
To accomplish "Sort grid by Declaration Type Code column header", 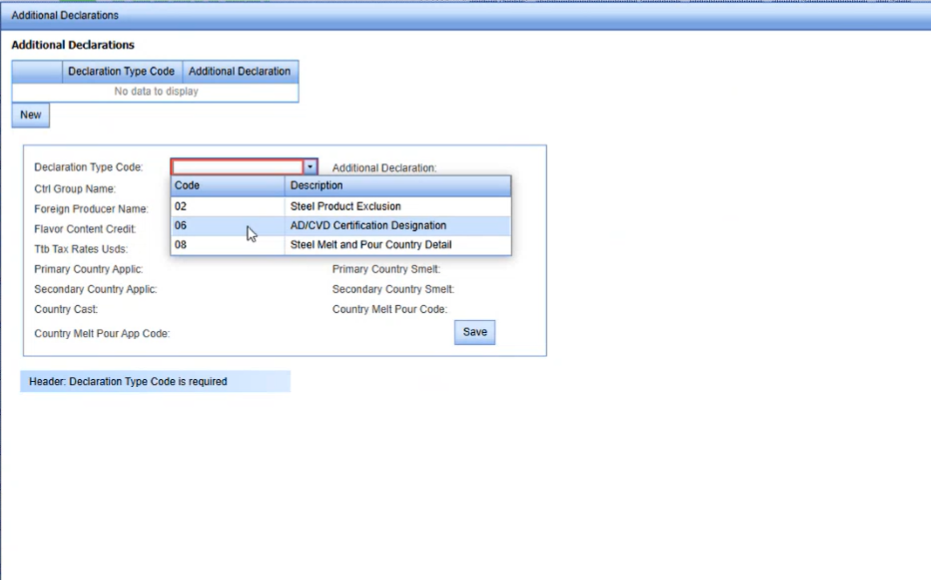I will [121, 71].
